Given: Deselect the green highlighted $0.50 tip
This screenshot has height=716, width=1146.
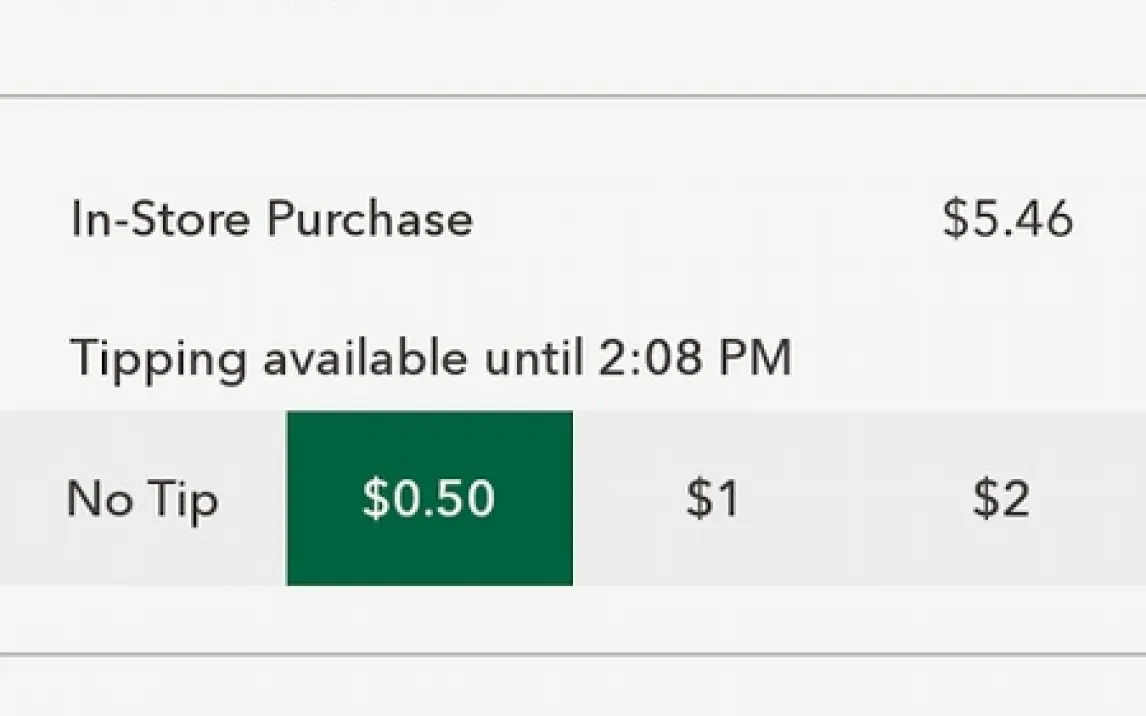Looking at the screenshot, I should click(429, 498).
